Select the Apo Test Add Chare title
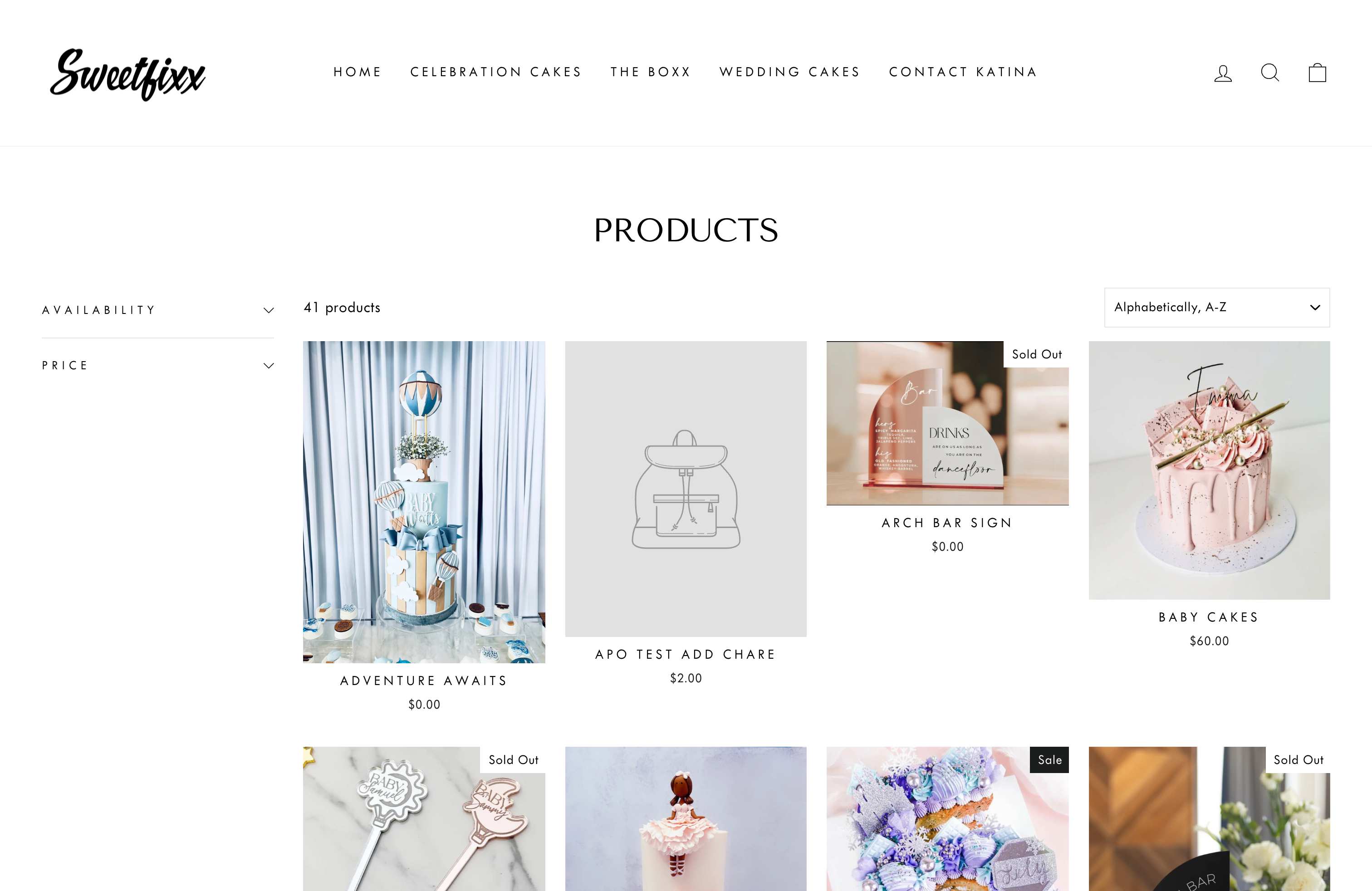This screenshot has width=1372, height=891. click(x=686, y=654)
